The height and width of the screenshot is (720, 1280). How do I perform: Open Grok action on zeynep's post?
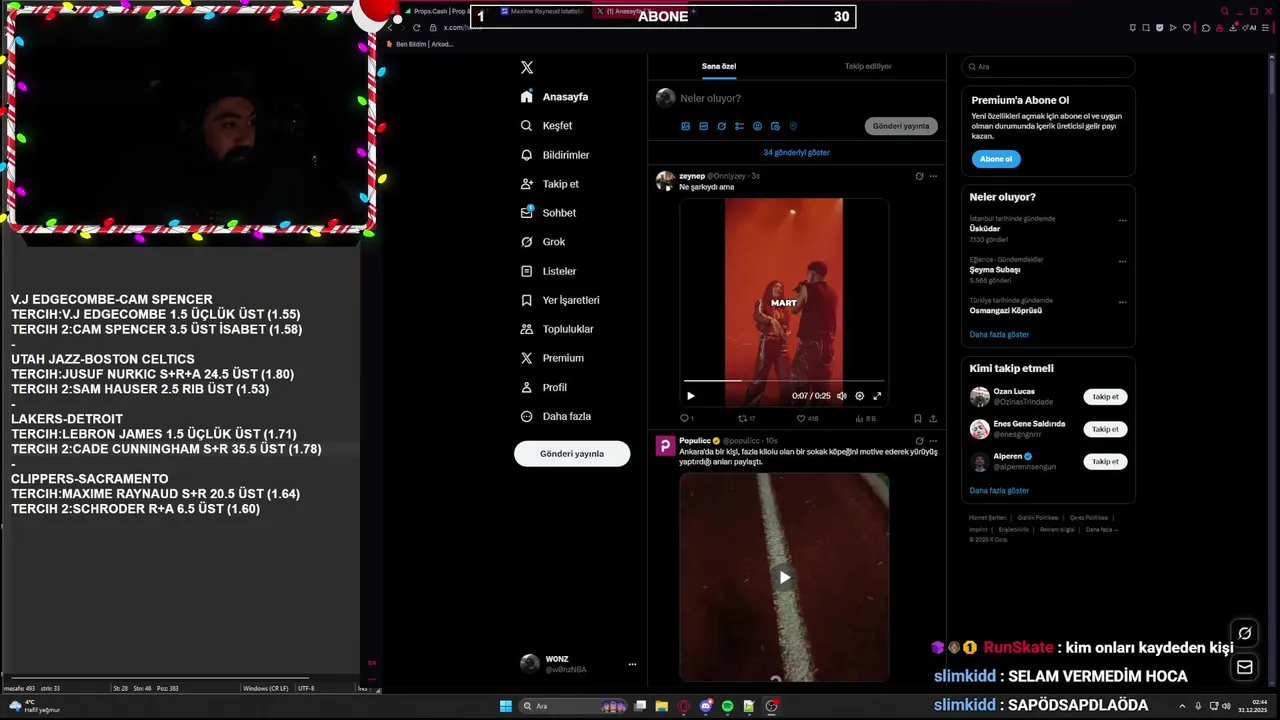point(919,176)
